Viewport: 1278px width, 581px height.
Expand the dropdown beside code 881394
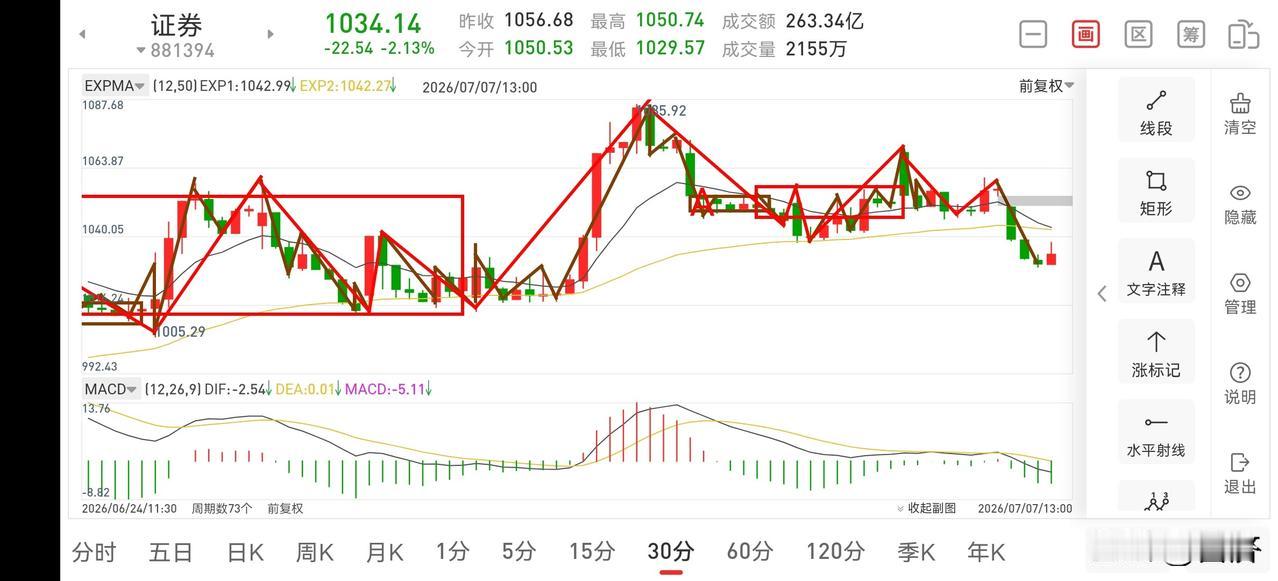pos(141,50)
